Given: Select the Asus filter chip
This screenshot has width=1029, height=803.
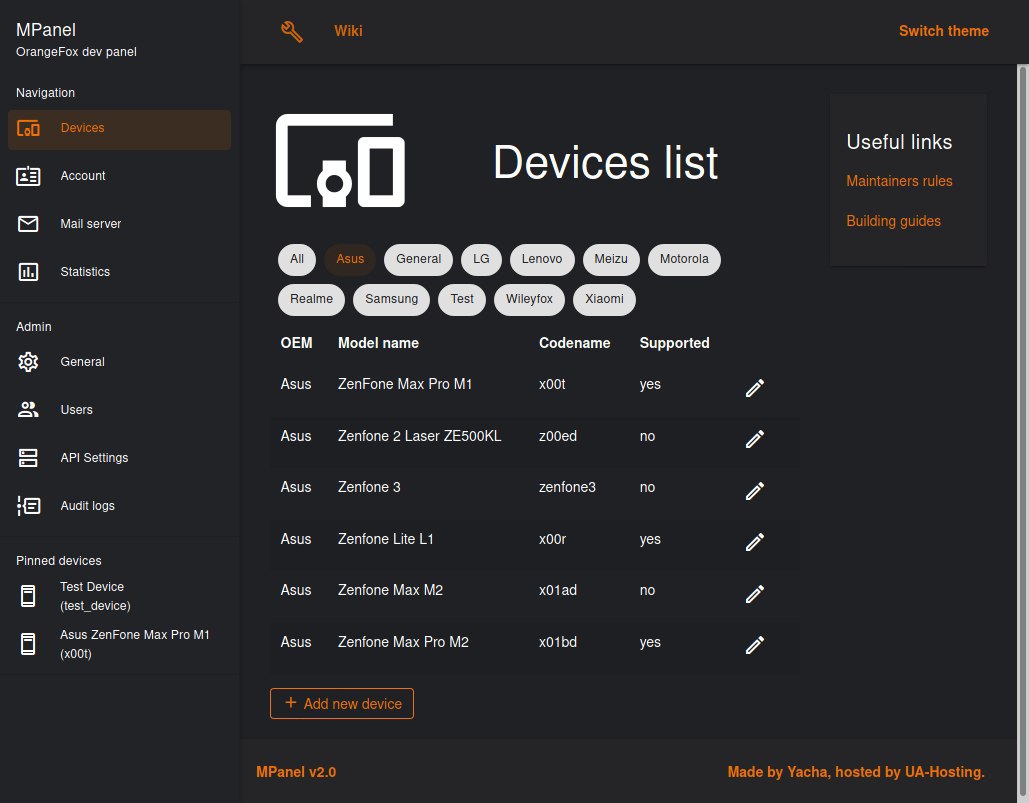Looking at the screenshot, I should coord(350,259).
